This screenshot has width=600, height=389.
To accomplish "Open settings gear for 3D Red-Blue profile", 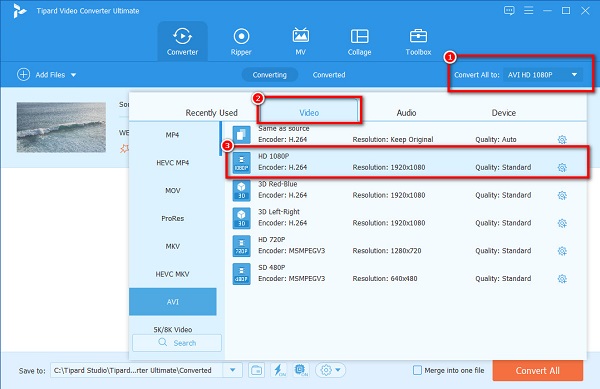I will click(x=562, y=195).
